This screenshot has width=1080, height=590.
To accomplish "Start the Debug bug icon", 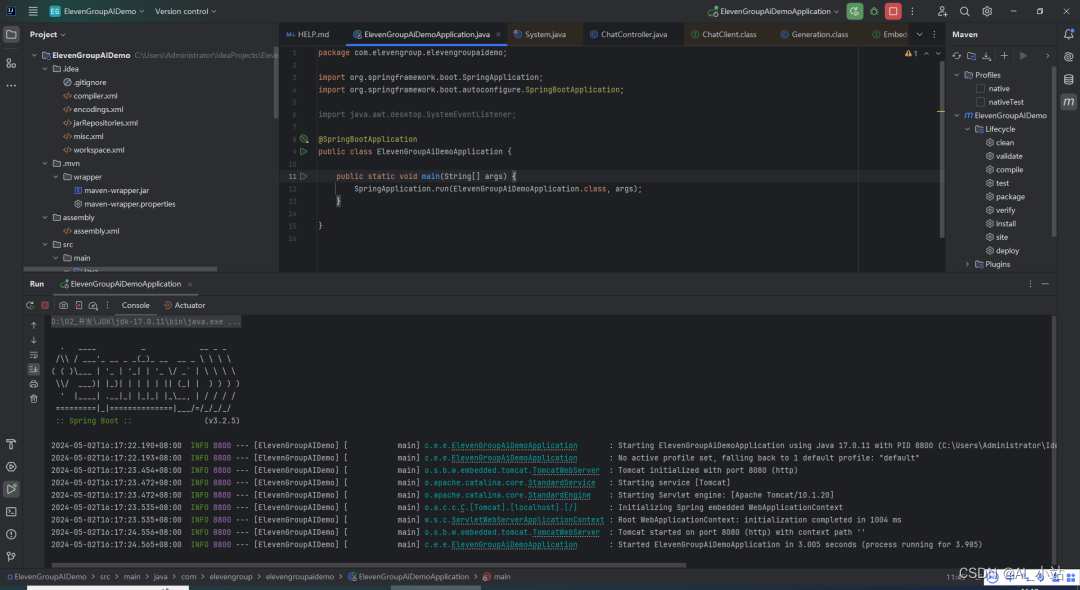I will 874,11.
